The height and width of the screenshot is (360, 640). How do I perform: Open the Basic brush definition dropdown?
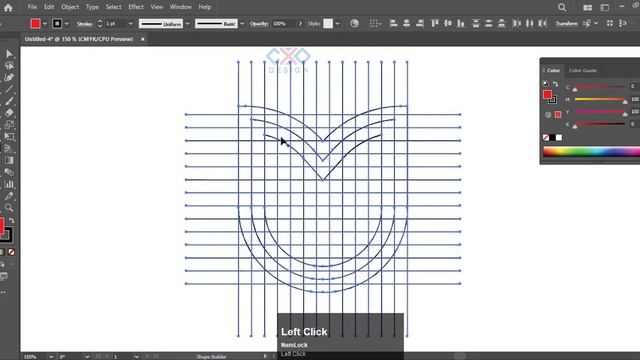(242, 24)
